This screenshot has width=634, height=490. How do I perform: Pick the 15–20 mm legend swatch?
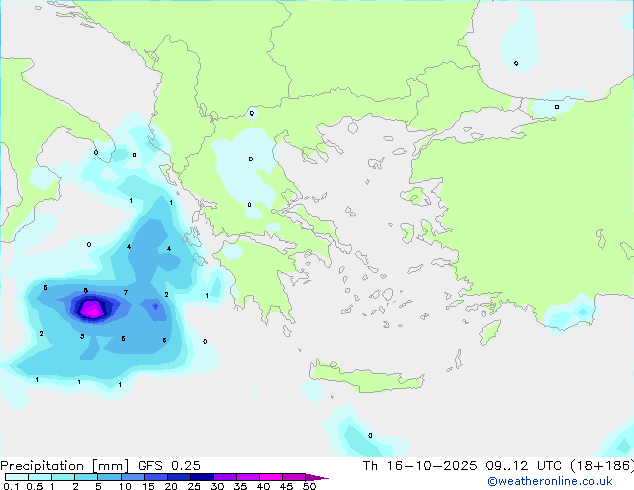coord(156,477)
